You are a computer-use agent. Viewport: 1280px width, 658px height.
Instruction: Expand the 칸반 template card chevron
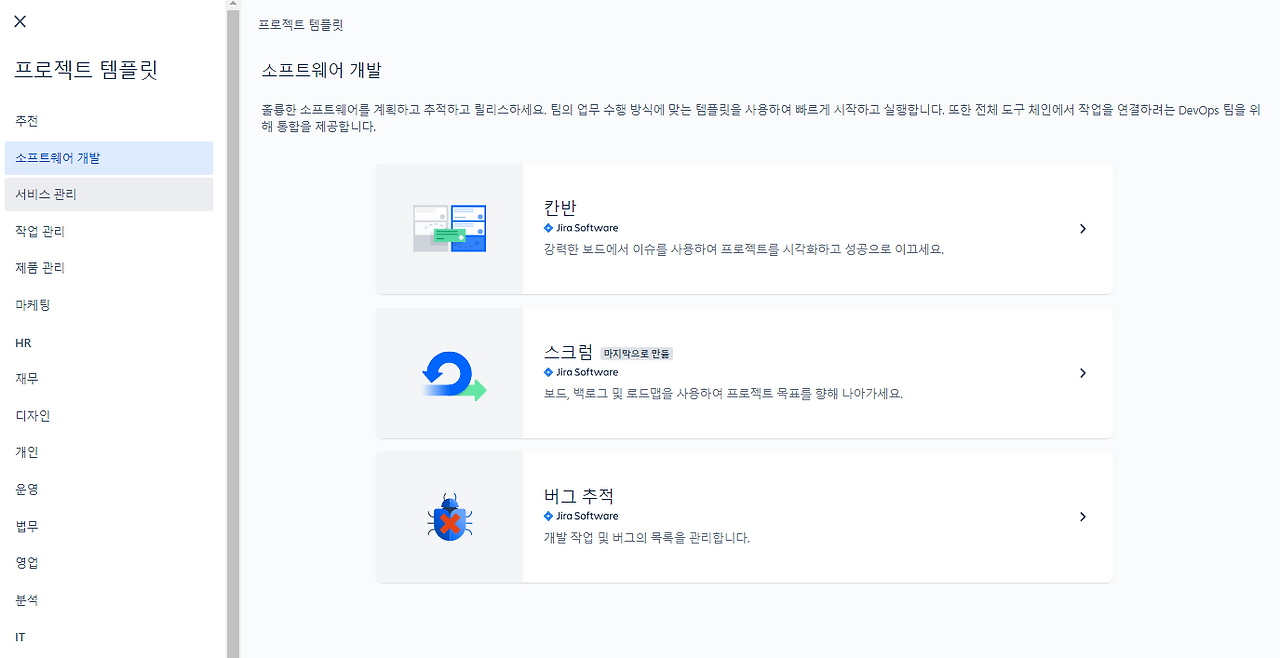click(x=1082, y=228)
